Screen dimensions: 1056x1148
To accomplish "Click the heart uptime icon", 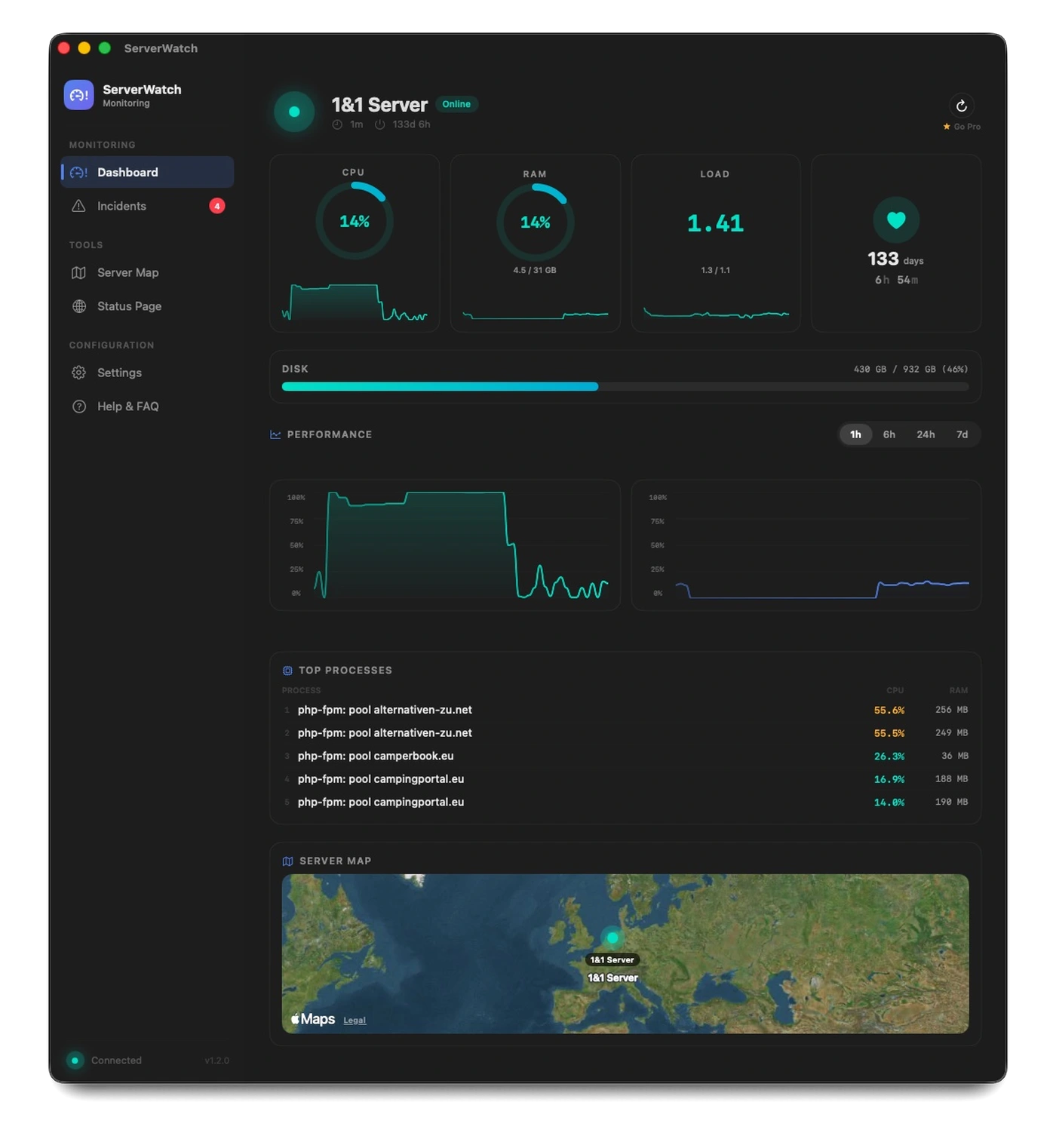I will [895, 220].
